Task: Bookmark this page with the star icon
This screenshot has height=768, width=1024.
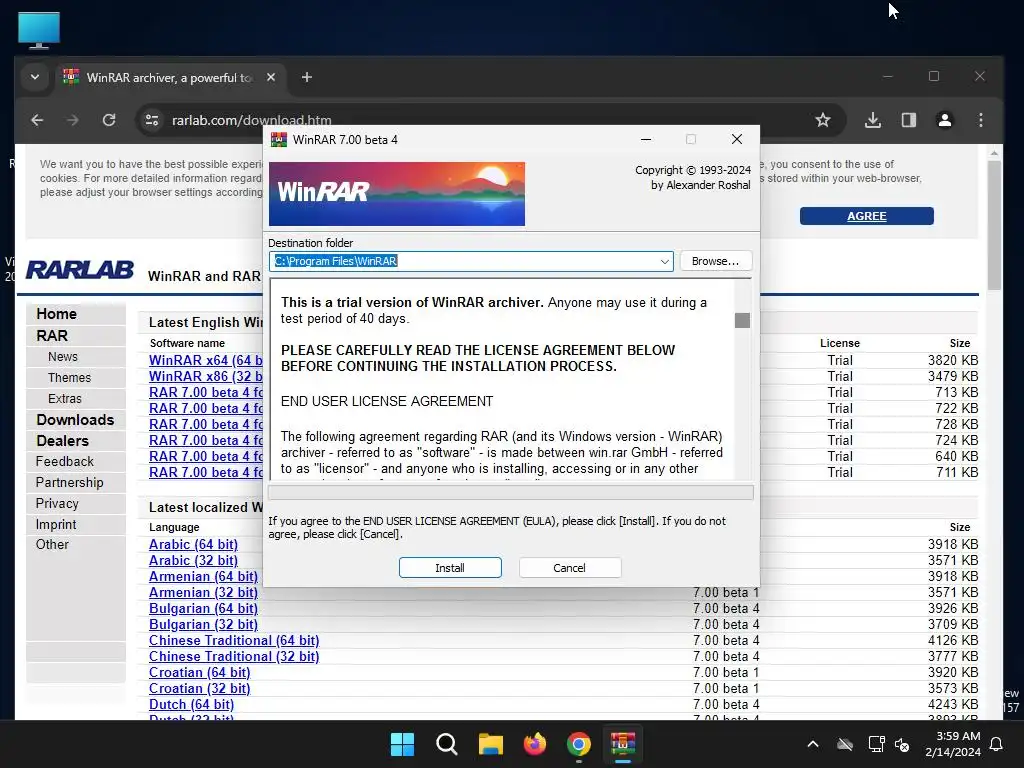Action: click(x=823, y=120)
